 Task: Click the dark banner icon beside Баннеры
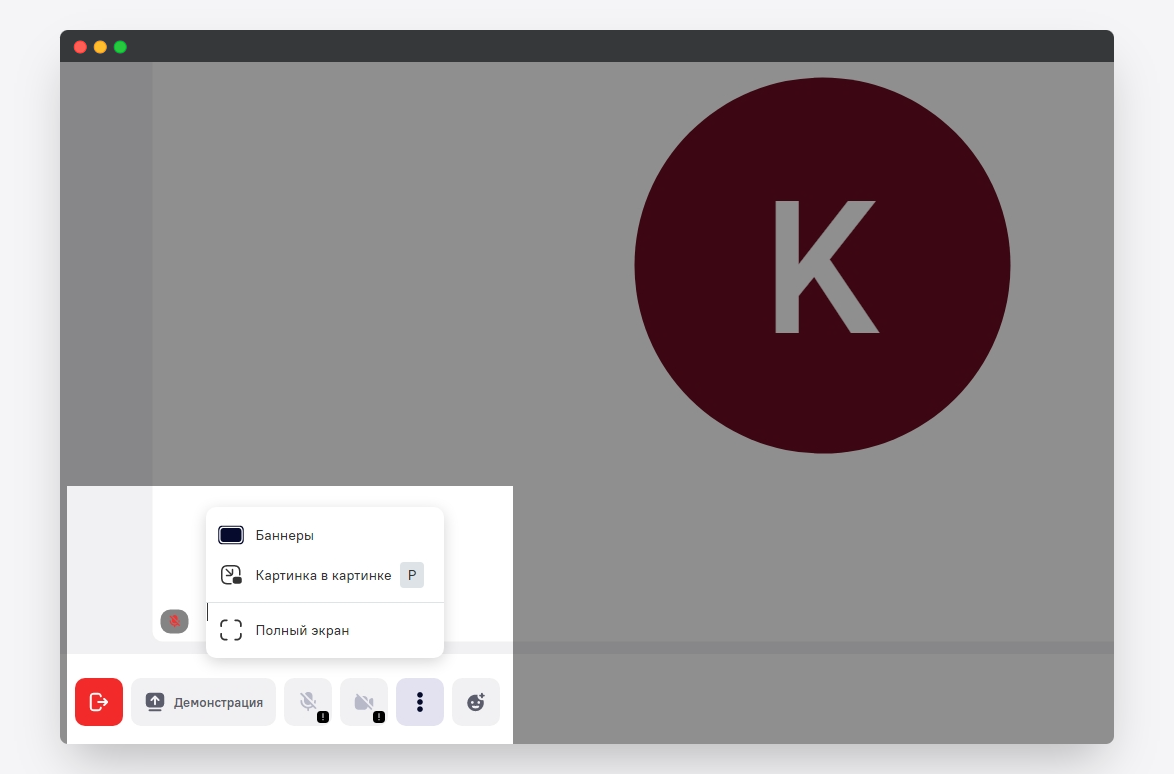pos(231,535)
